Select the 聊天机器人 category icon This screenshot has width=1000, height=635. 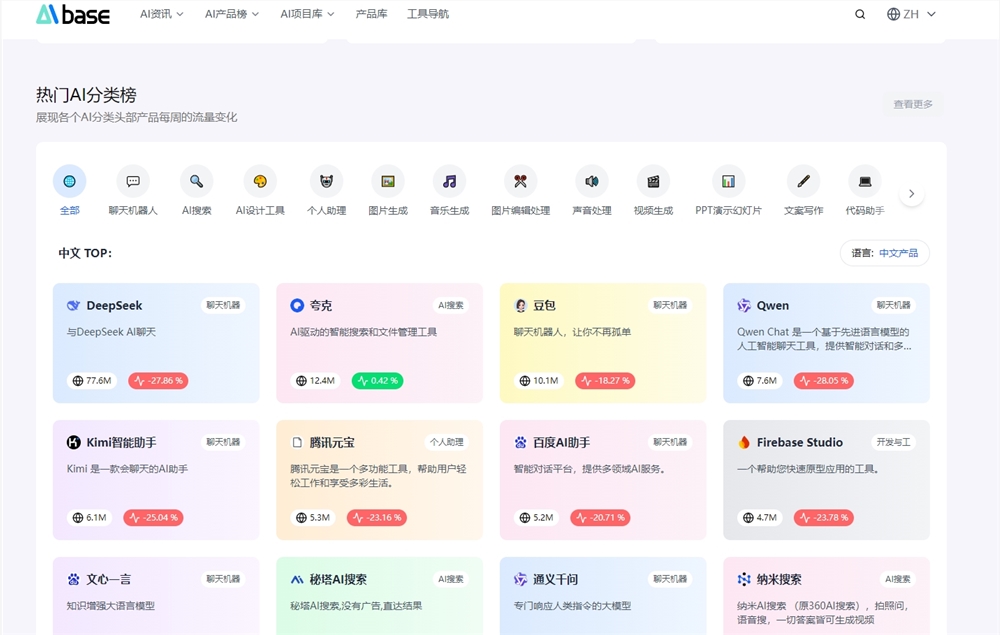133,180
